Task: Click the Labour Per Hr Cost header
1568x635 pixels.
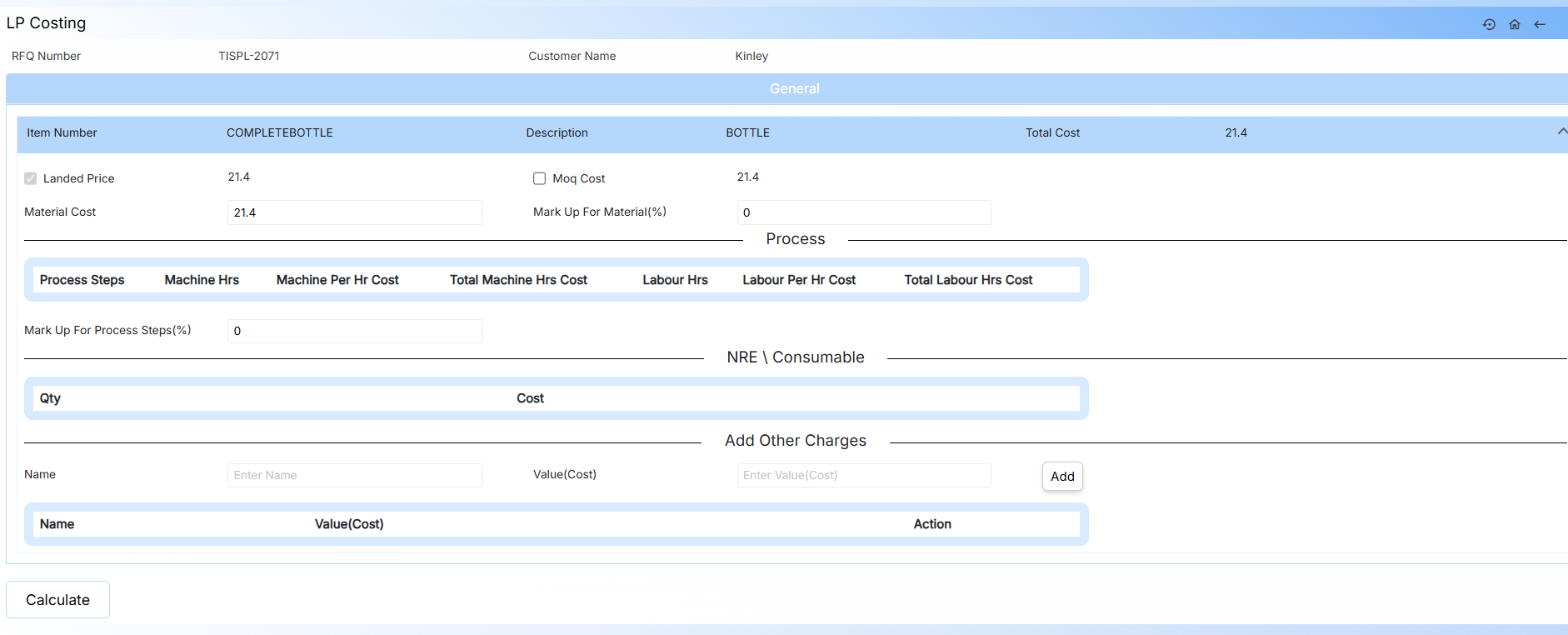Action: (798, 280)
